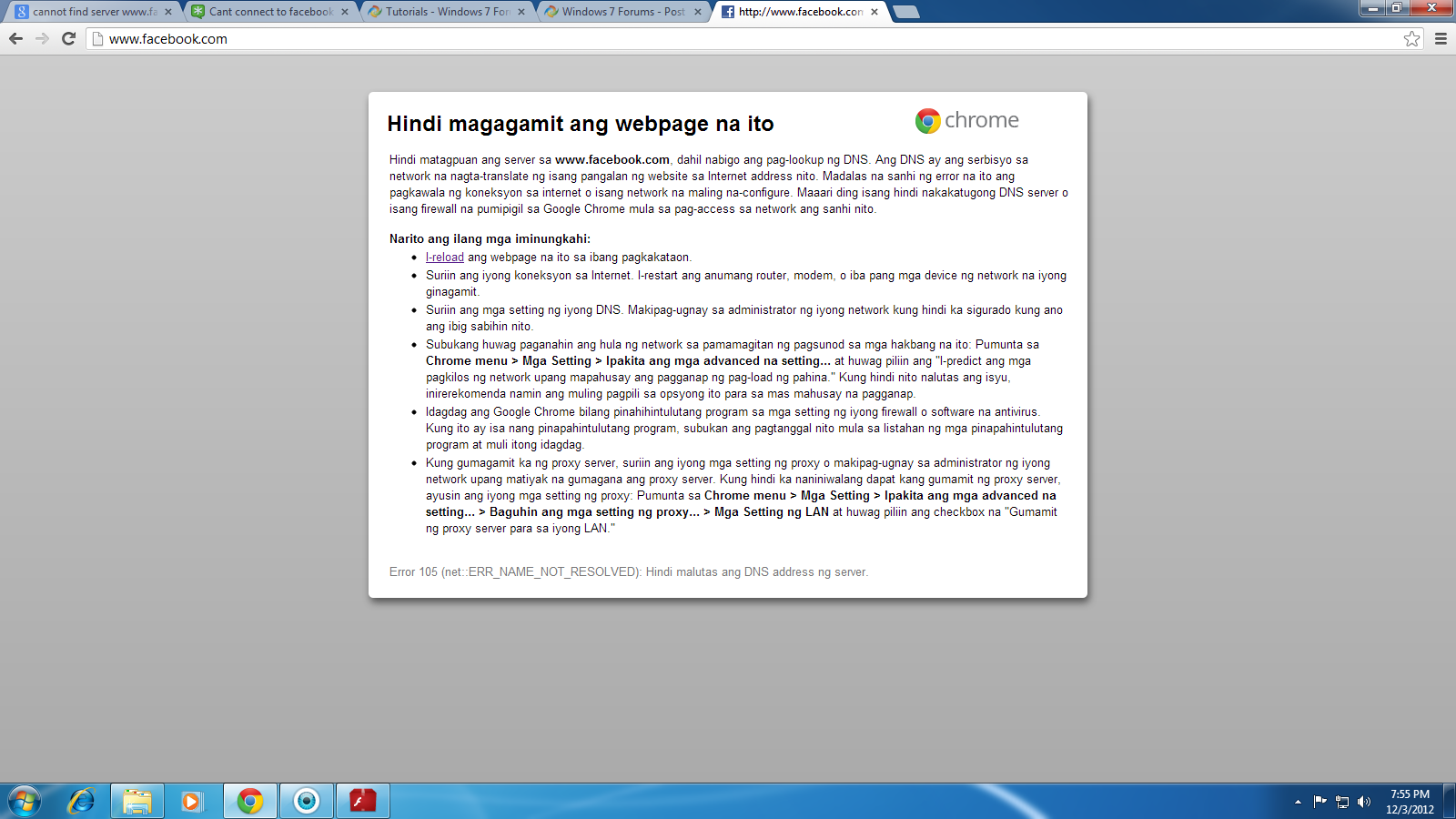Close the 'Windows 7 Forums - Post' tab

point(698,12)
